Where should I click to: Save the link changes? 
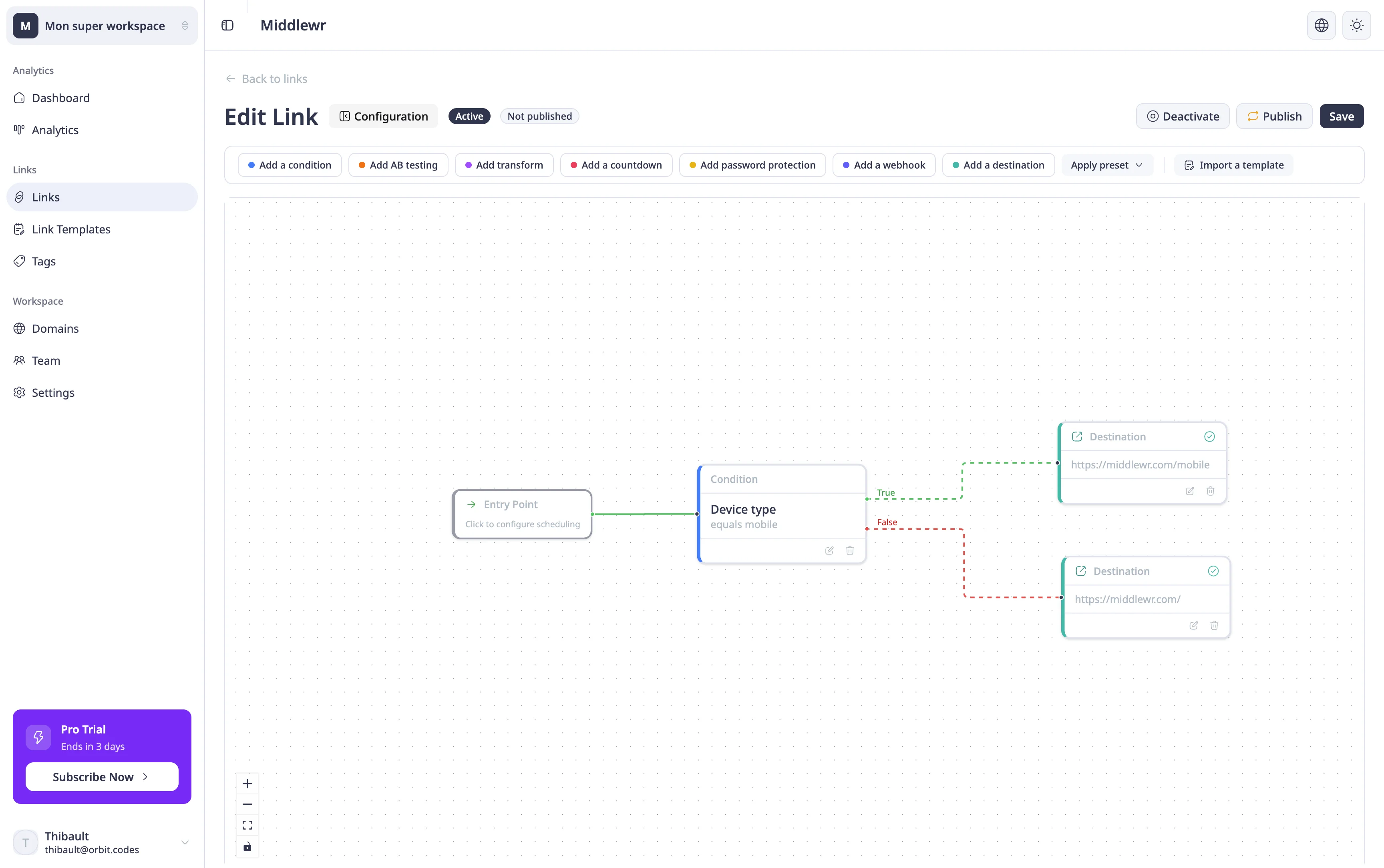(x=1342, y=117)
